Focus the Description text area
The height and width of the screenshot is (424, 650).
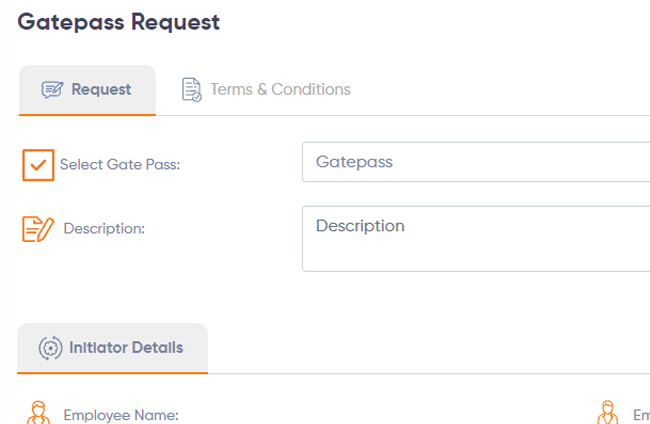[476, 239]
